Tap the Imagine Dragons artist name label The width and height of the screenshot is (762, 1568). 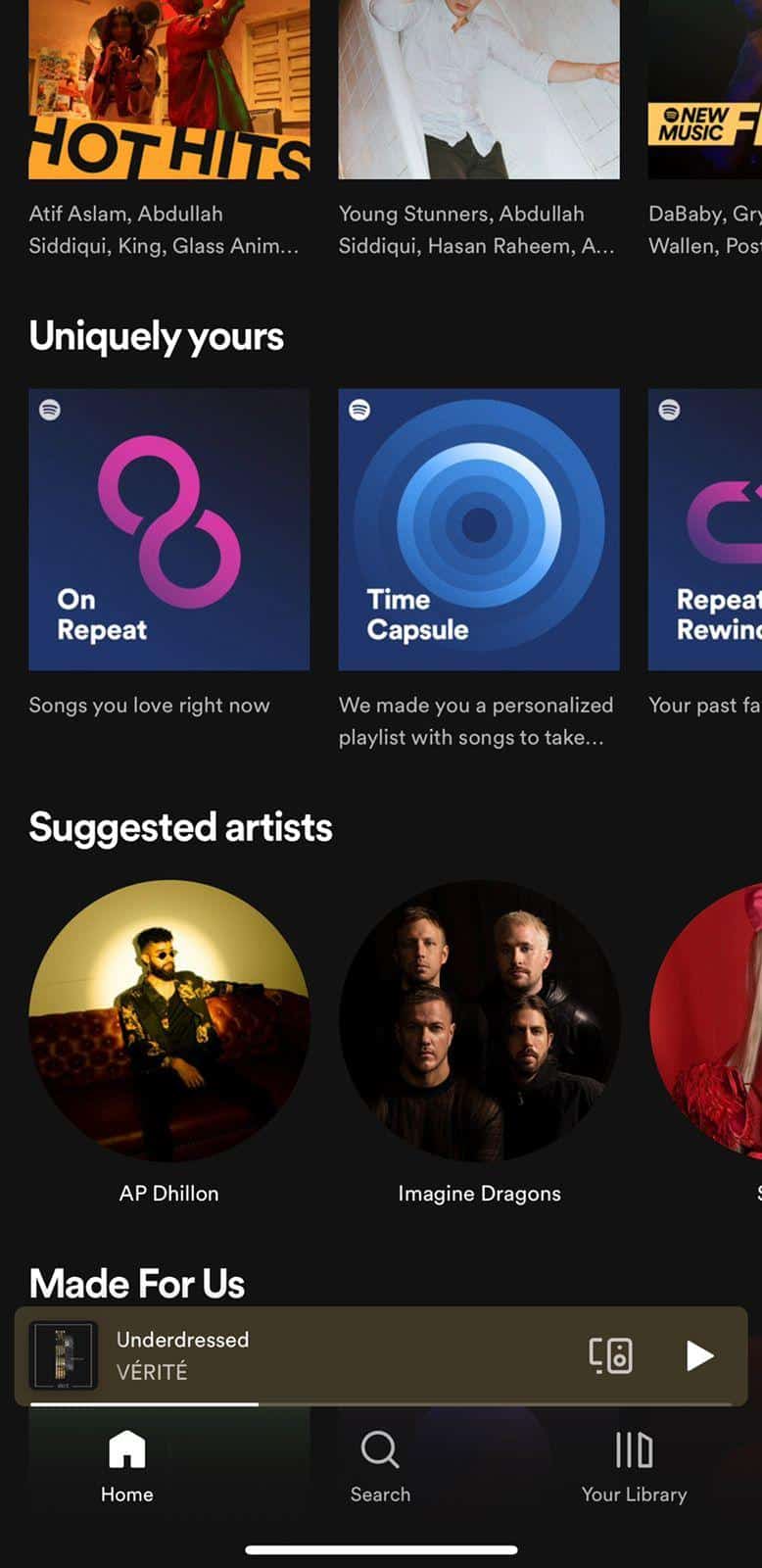(479, 1194)
